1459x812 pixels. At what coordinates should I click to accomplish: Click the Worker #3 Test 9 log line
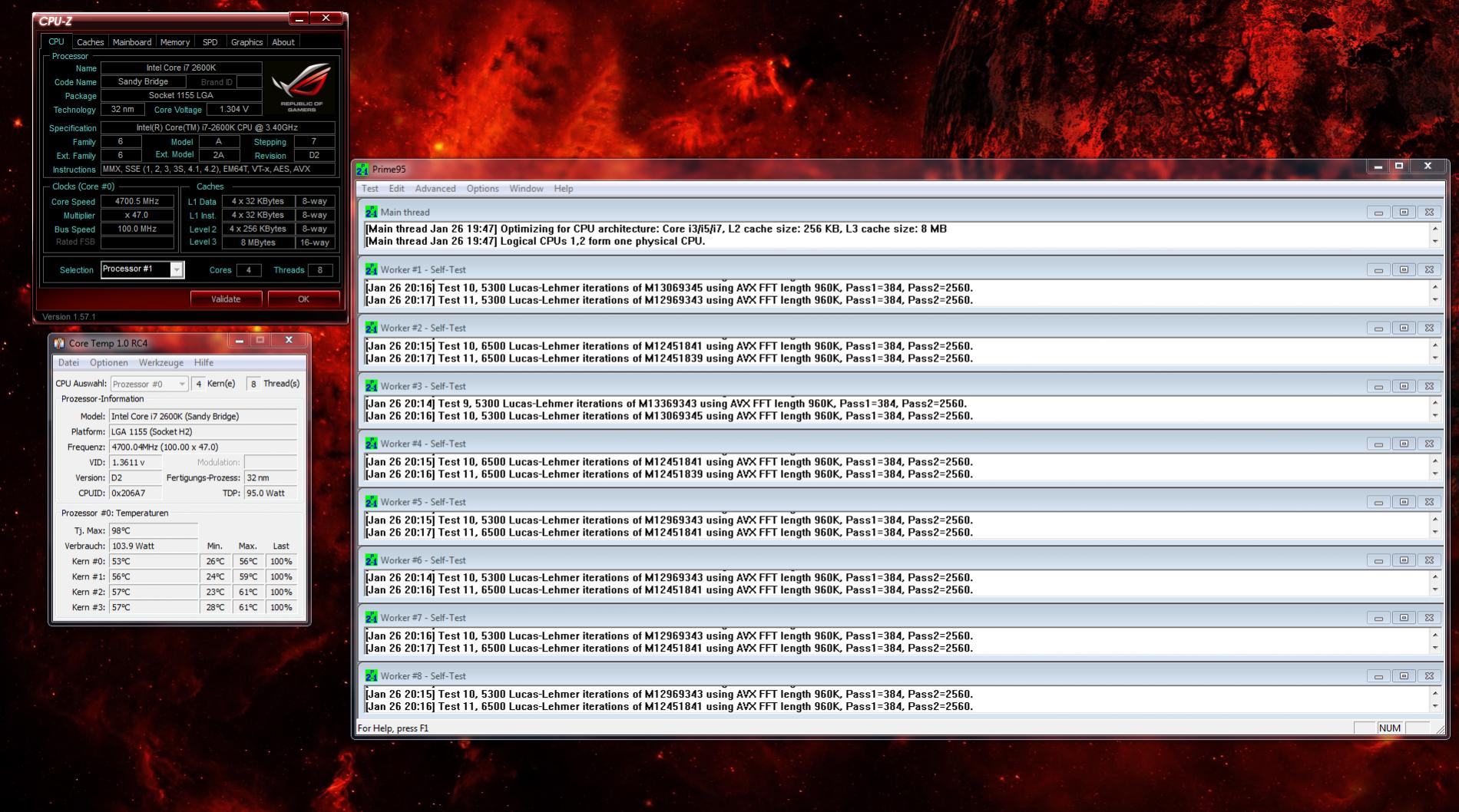click(x=666, y=404)
